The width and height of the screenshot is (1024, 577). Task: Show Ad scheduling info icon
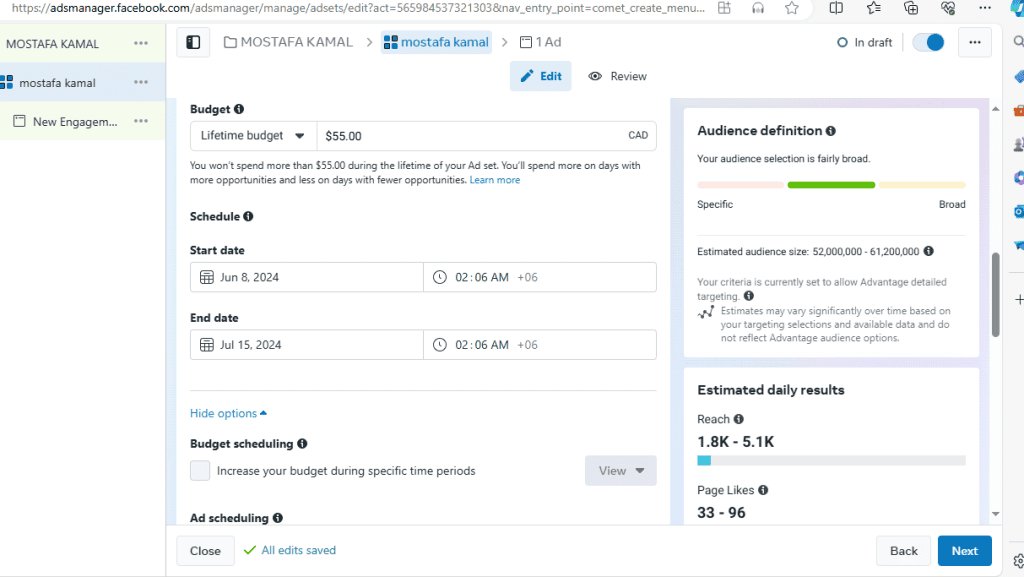[278, 518]
